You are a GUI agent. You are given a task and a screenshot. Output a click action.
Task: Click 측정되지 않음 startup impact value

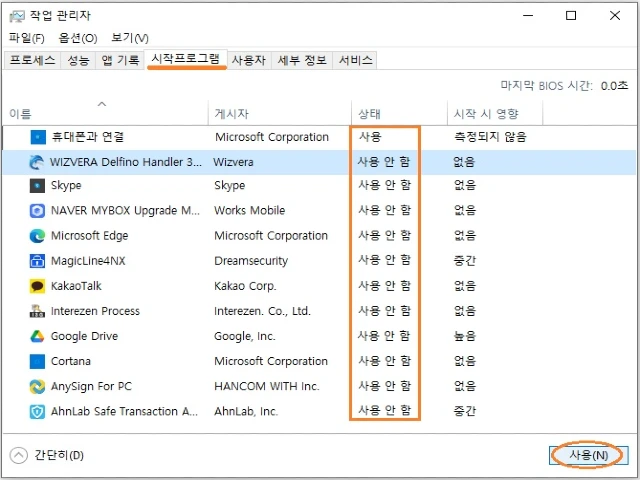point(491,137)
